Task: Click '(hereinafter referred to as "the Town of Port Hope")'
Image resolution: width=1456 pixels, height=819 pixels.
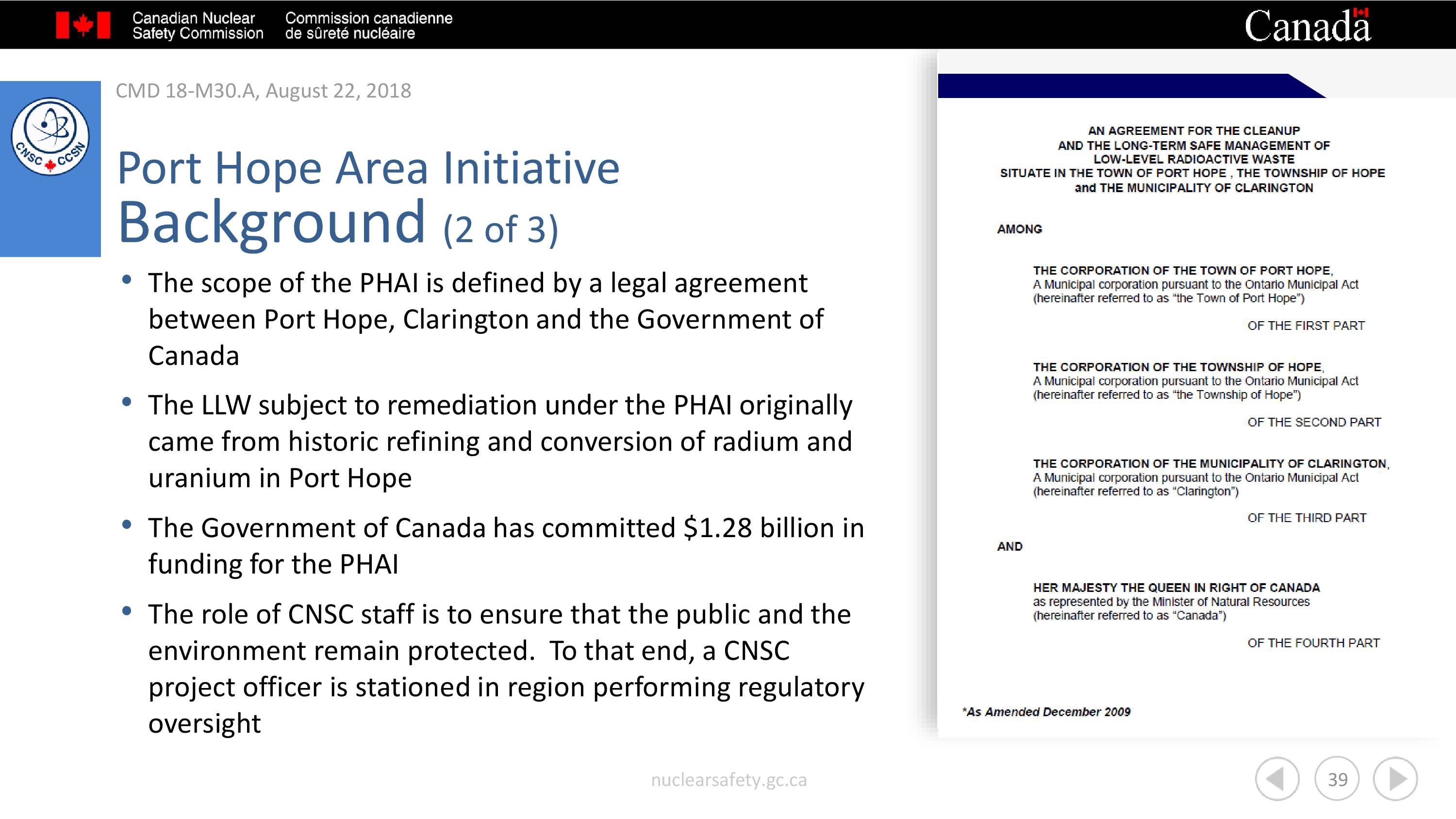Action: pos(1168,298)
